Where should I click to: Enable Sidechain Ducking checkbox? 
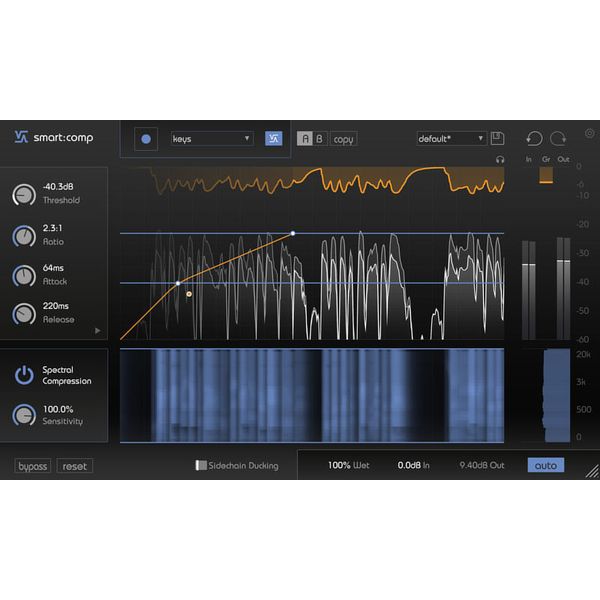point(201,465)
